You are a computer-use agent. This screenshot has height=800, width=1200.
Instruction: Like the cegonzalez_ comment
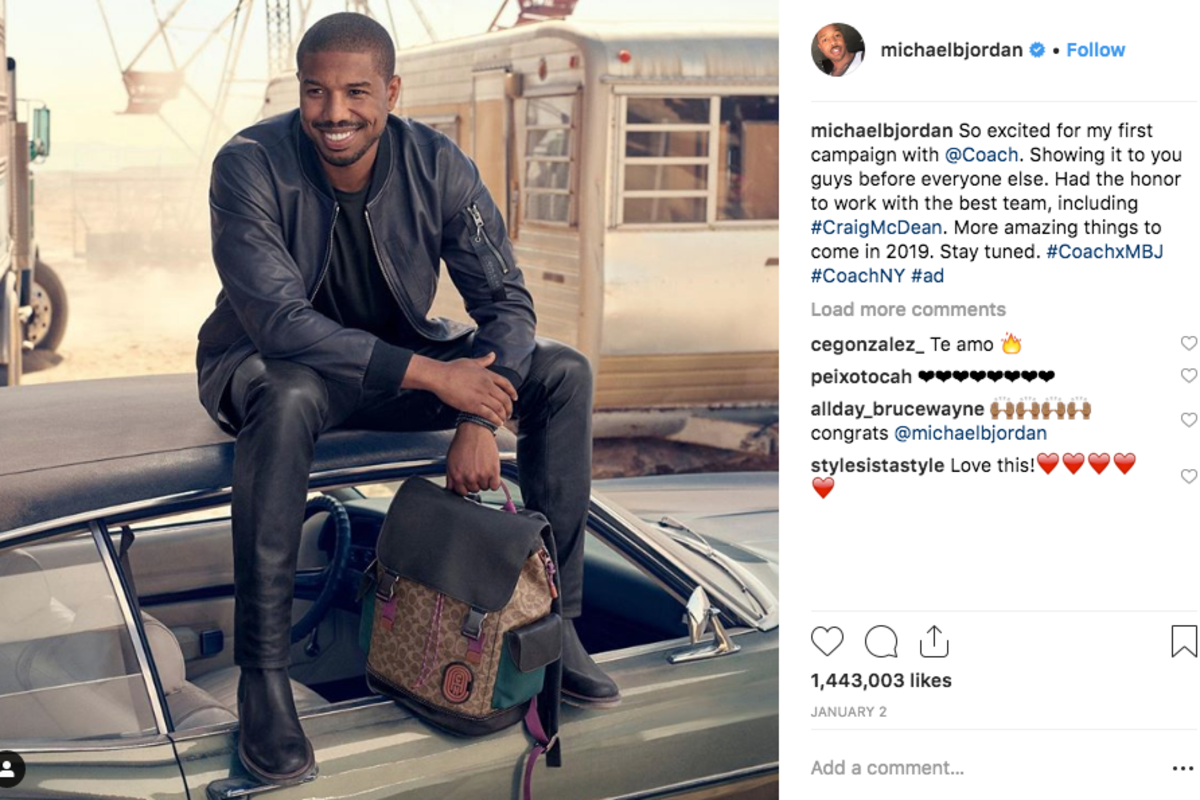(x=1189, y=343)
